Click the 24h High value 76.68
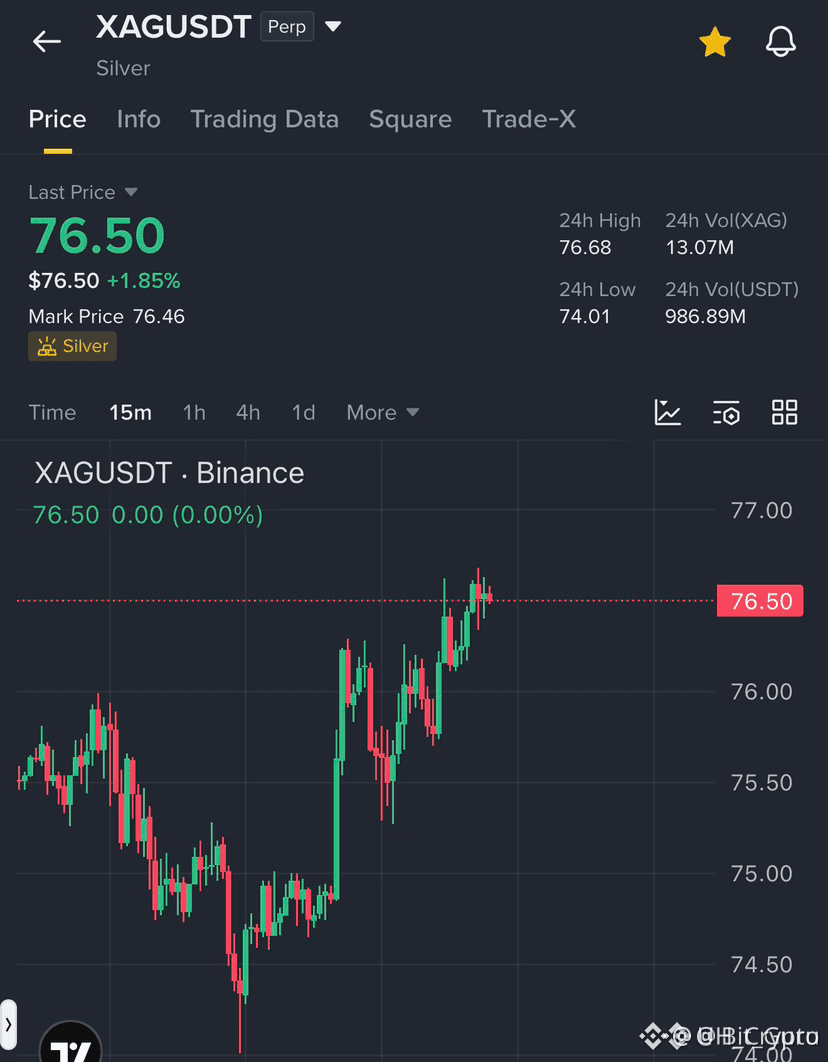 click(585, 248)
